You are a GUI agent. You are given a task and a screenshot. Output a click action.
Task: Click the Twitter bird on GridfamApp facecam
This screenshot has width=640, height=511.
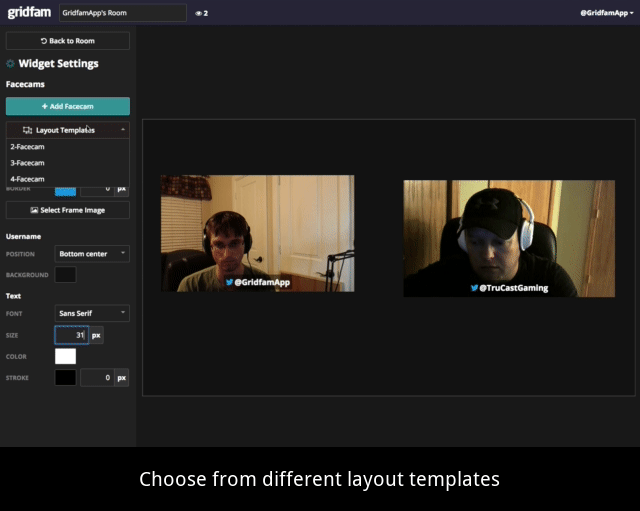click(229, 282)
